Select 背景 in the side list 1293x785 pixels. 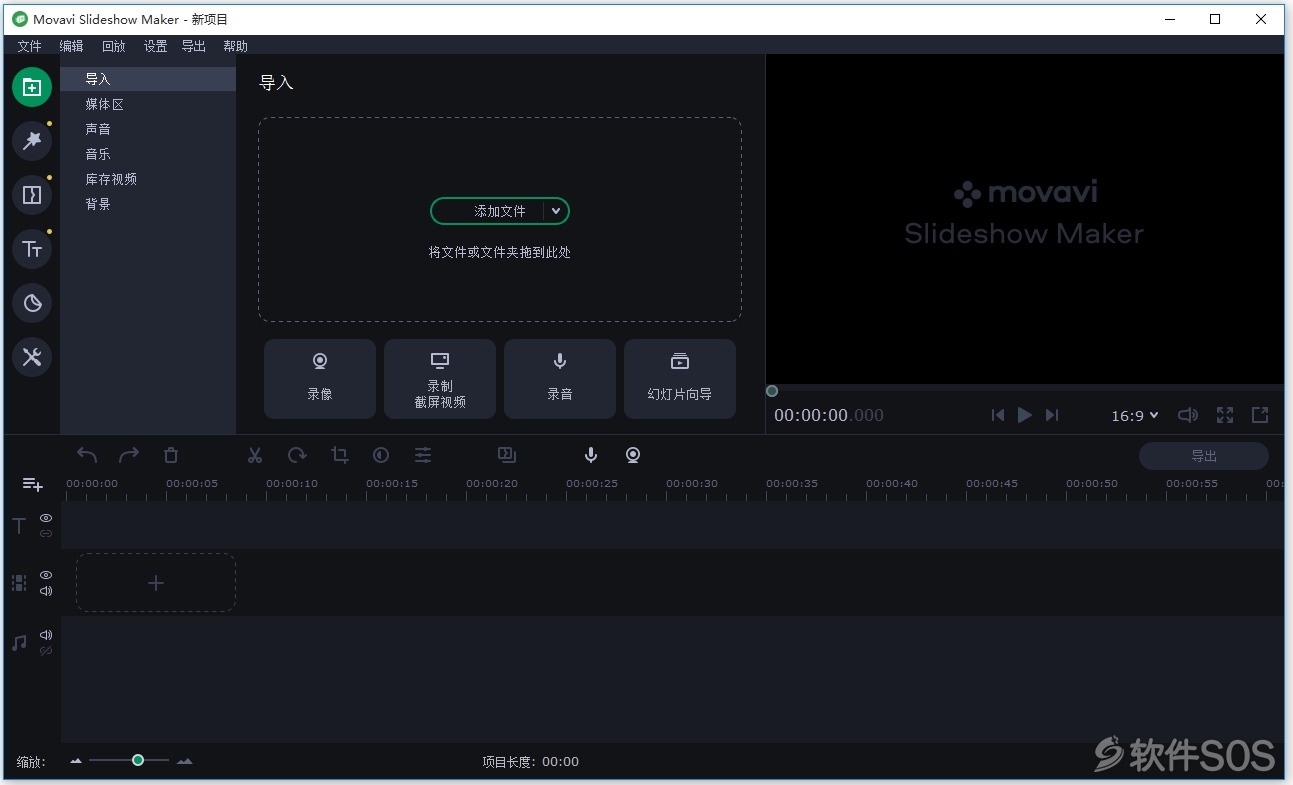point(148,204)
